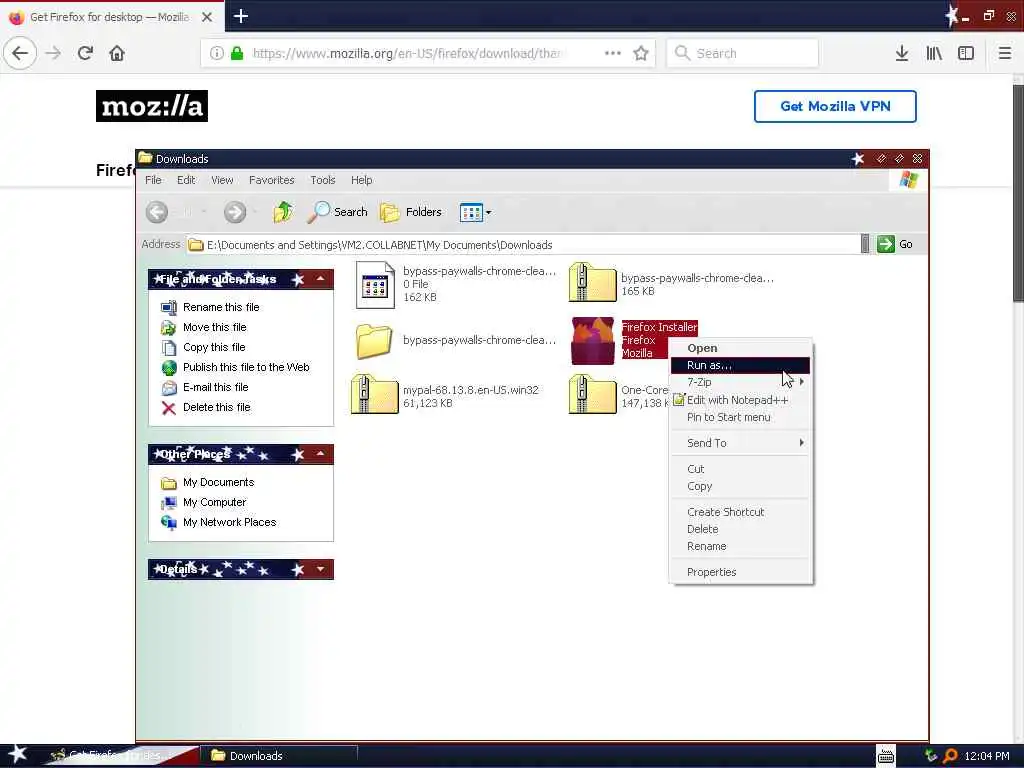Open Firefox downloads arrow icon

click(x=902, y=53)
